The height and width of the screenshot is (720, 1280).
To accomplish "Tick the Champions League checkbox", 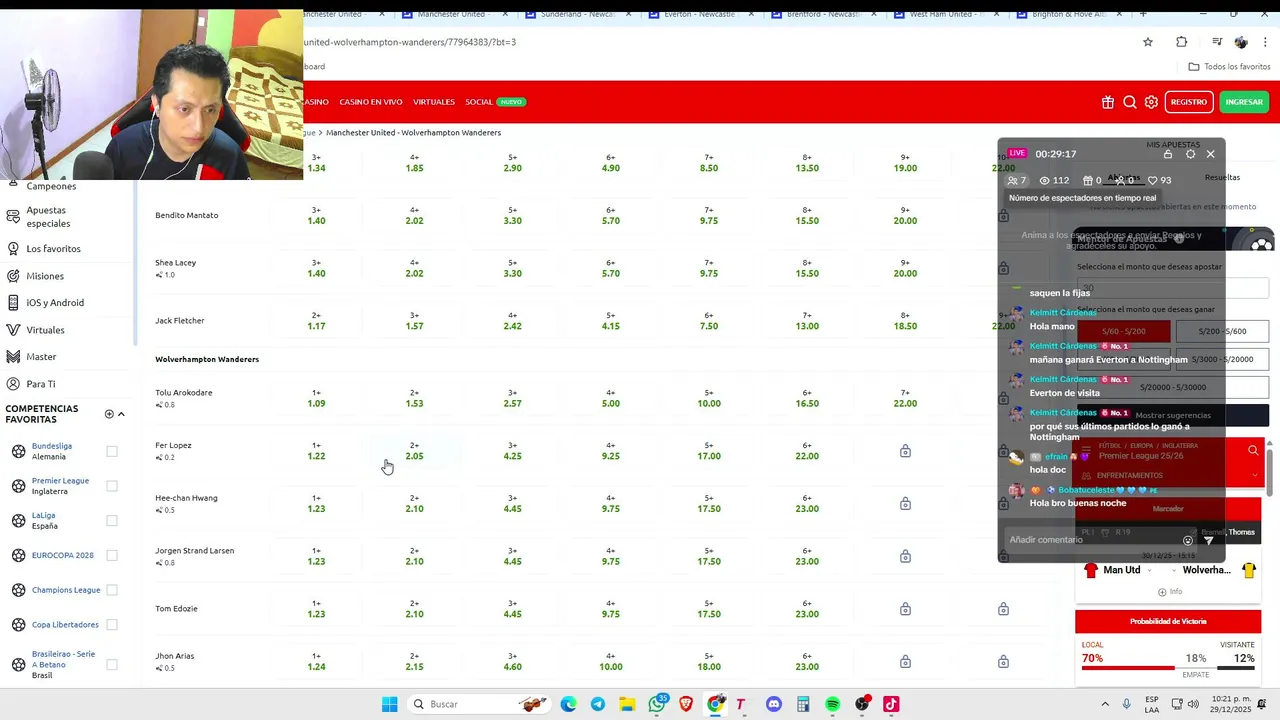I will point(112,590).
